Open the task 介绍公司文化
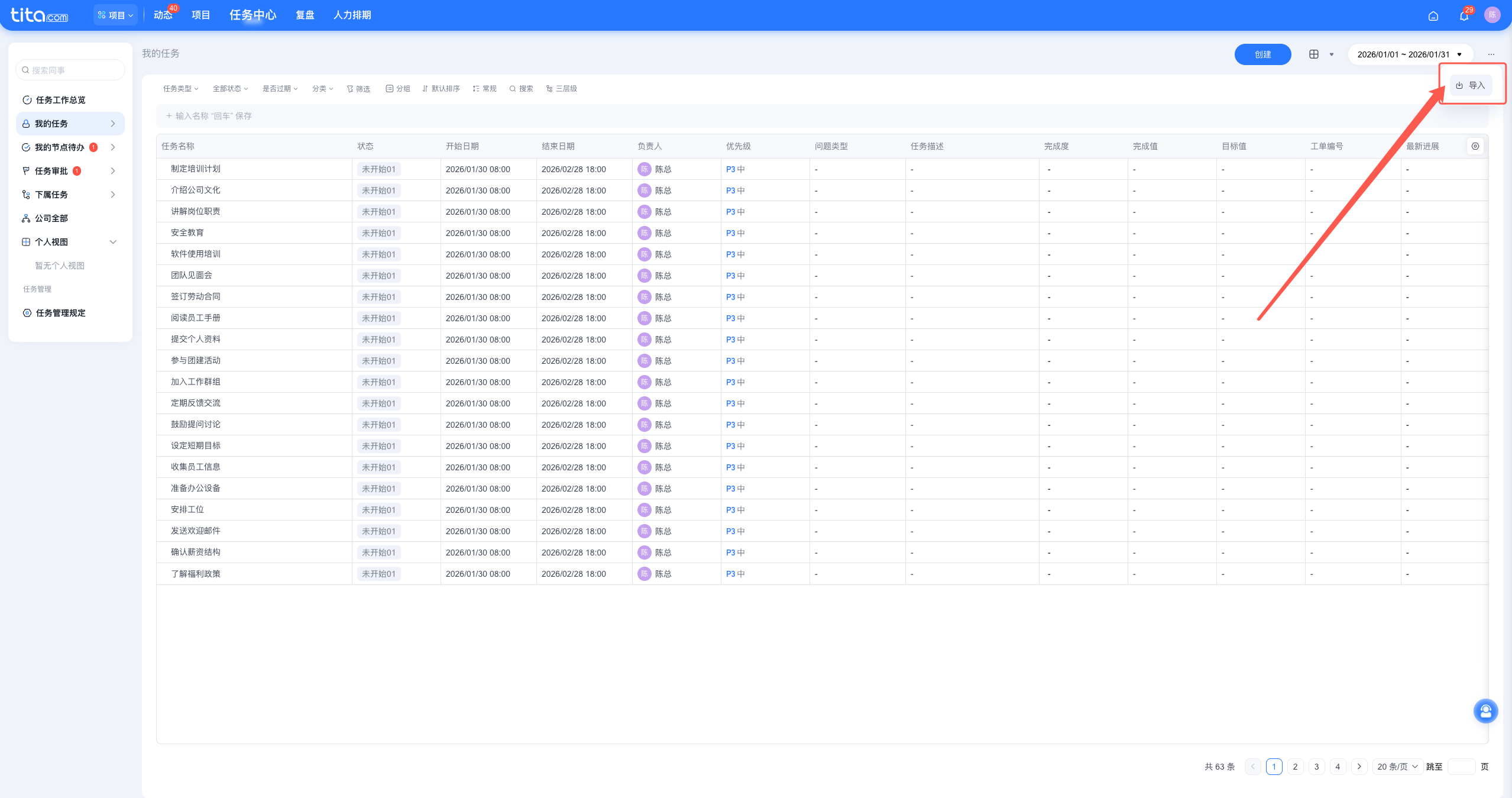1512x798 pixels. coord(196,190)
